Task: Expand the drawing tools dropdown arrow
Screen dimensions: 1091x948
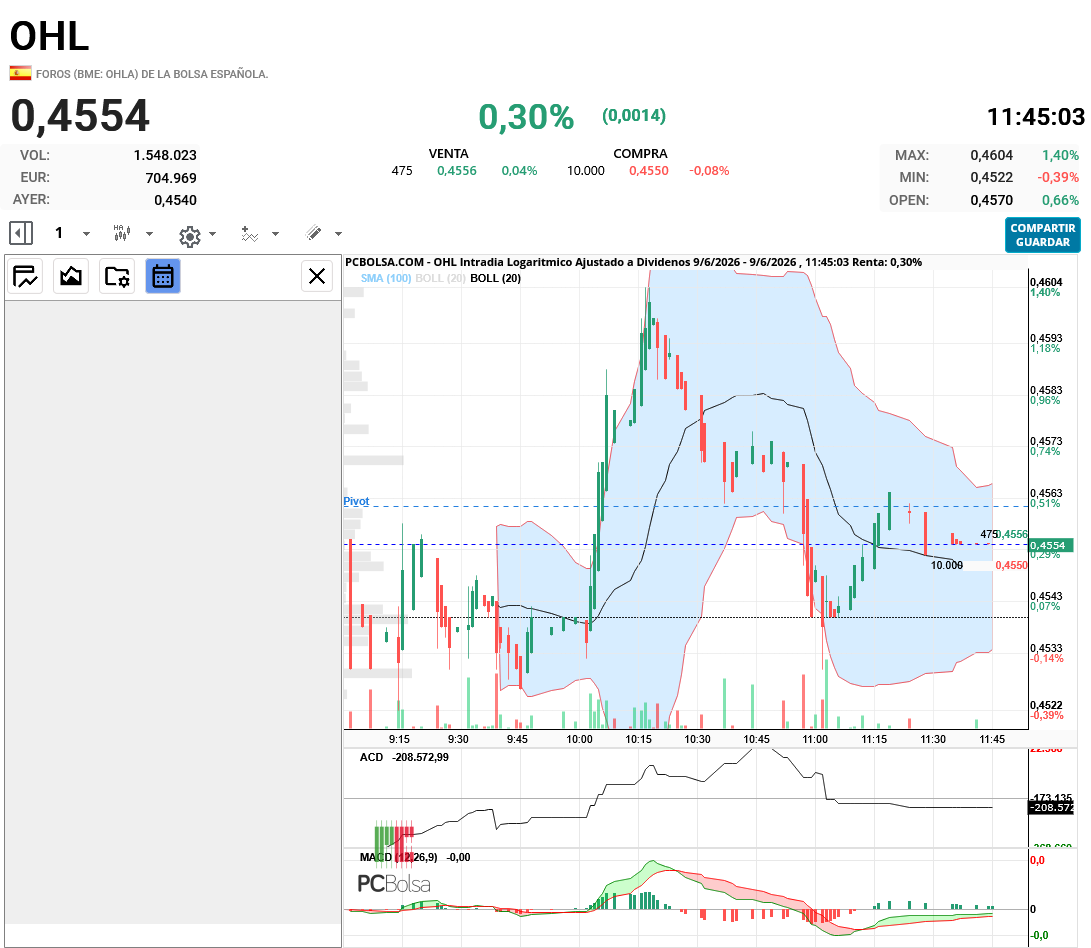Action: tap(339, 234)
